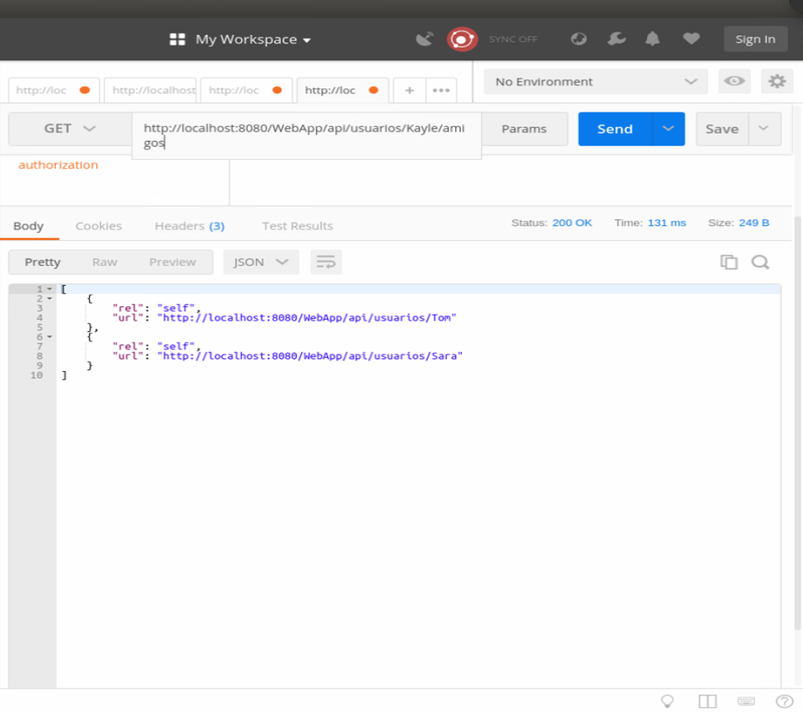Click the red sync status icon
The width and height of the screenshot is (803, 712).
coord(462,39)
